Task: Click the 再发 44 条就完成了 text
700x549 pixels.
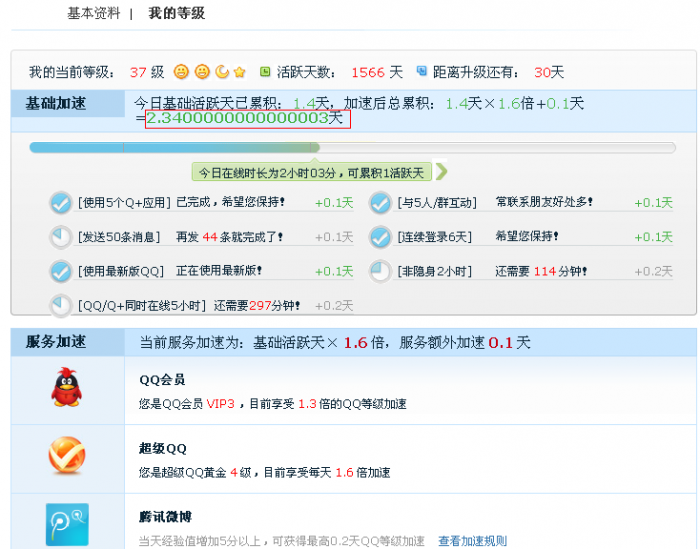Action: [229, 237]
